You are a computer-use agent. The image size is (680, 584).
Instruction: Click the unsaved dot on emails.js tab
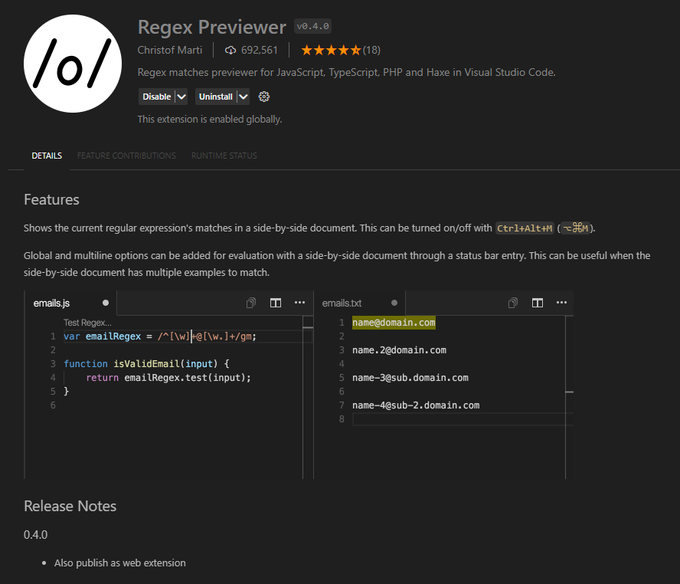pyautogui.click(x=105, y=303)
